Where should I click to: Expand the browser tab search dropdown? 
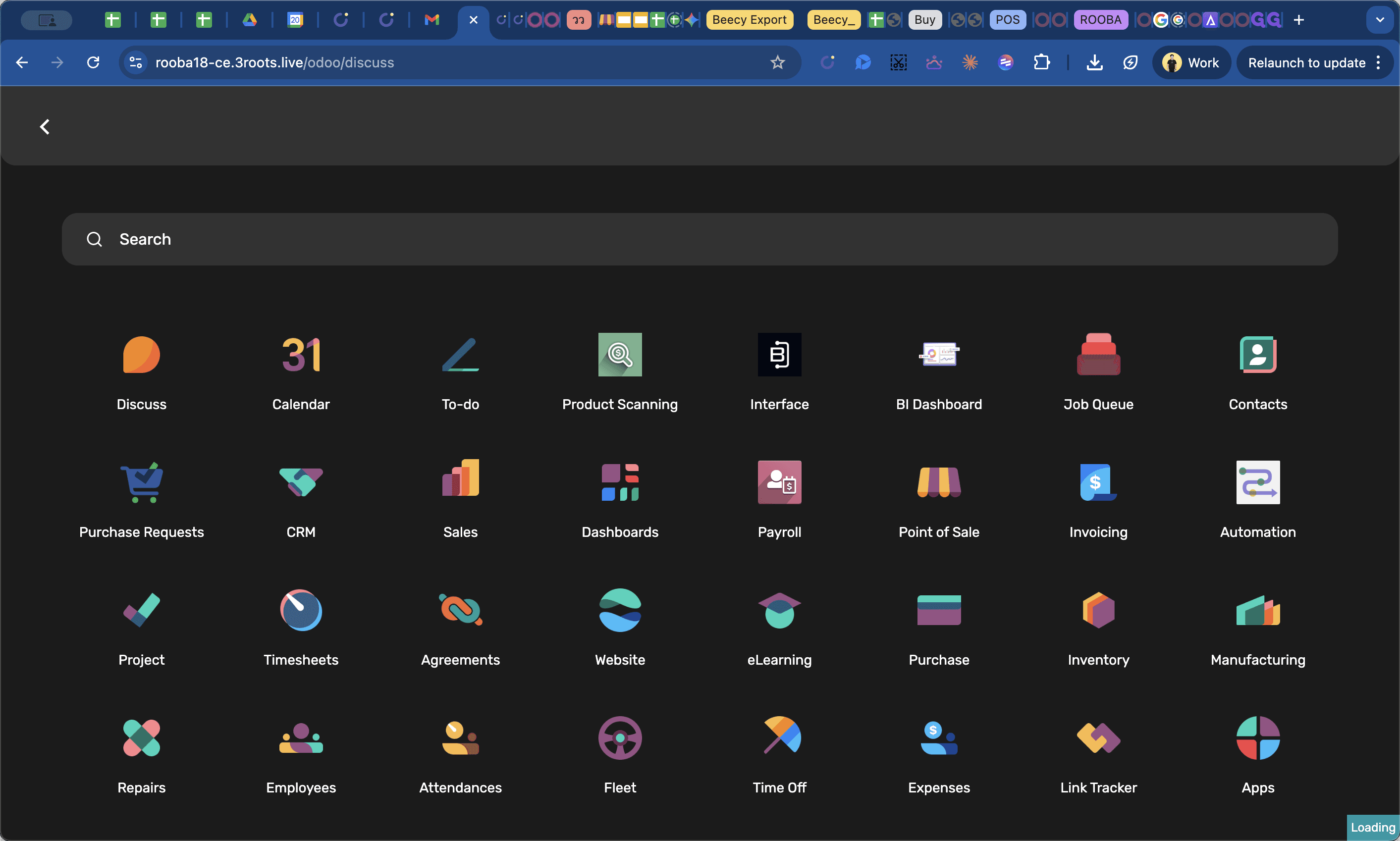[x=1380, y=20]
